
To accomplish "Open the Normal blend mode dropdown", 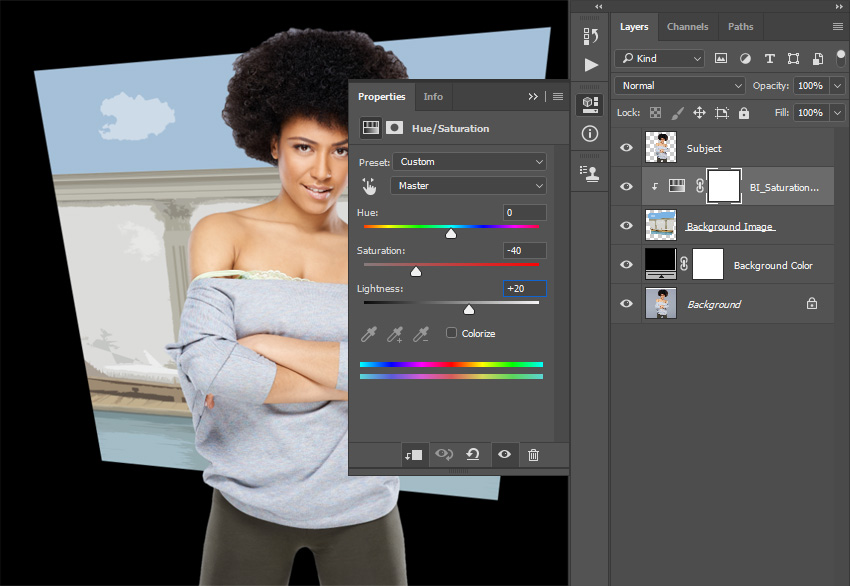I will coord(681,86).
